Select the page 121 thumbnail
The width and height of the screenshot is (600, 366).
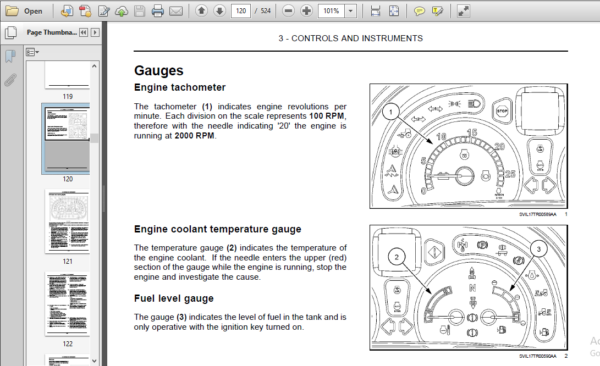[x=67, y=221]
